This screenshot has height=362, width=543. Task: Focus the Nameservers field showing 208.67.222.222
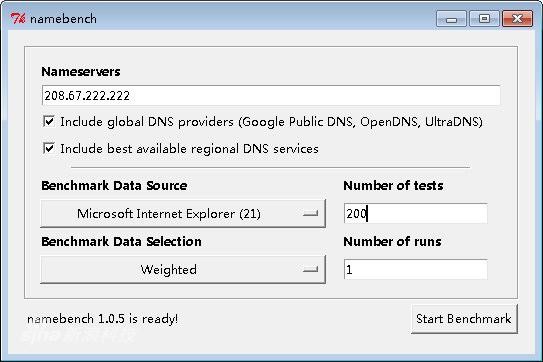271,96
